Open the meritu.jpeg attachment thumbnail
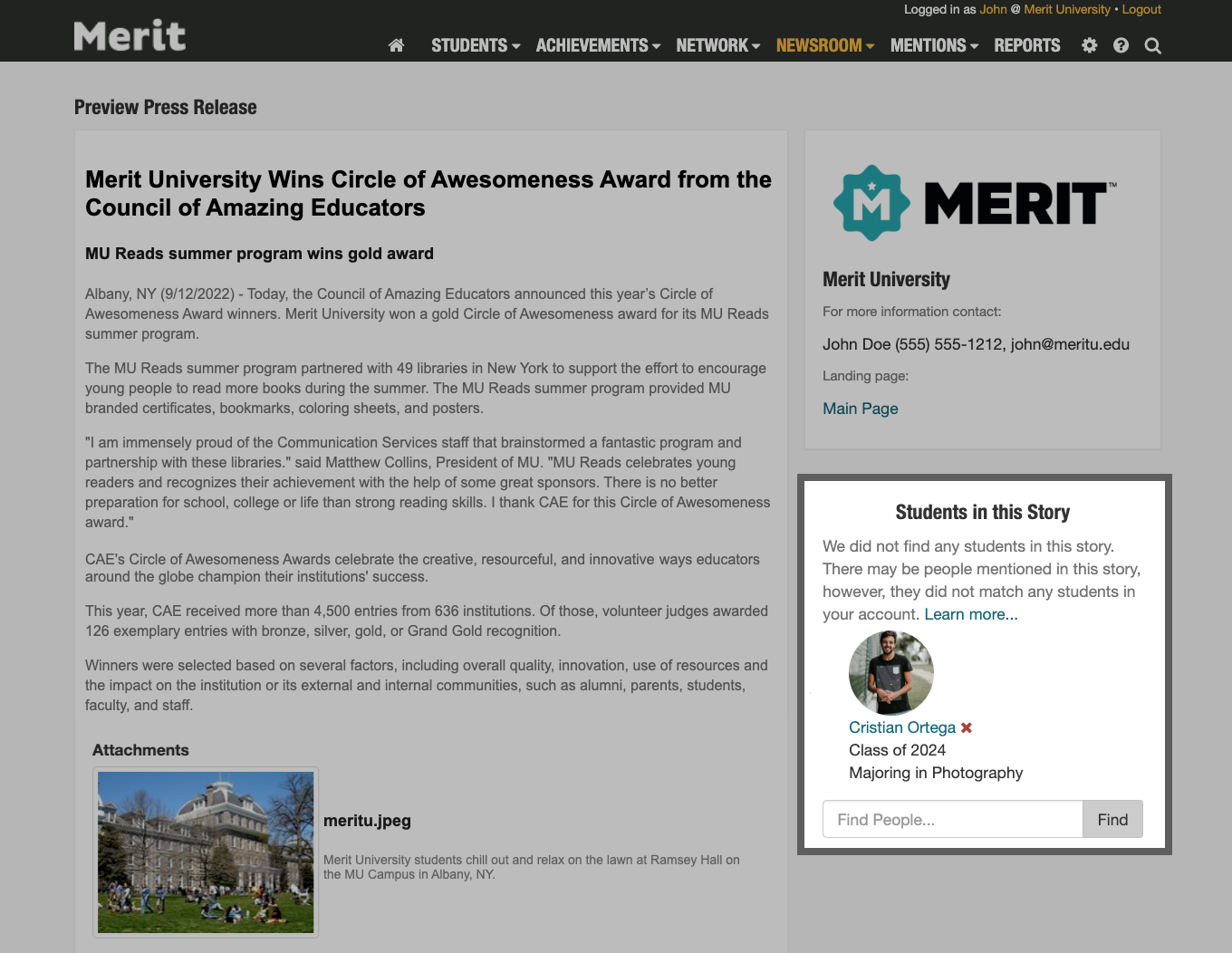 206,852
